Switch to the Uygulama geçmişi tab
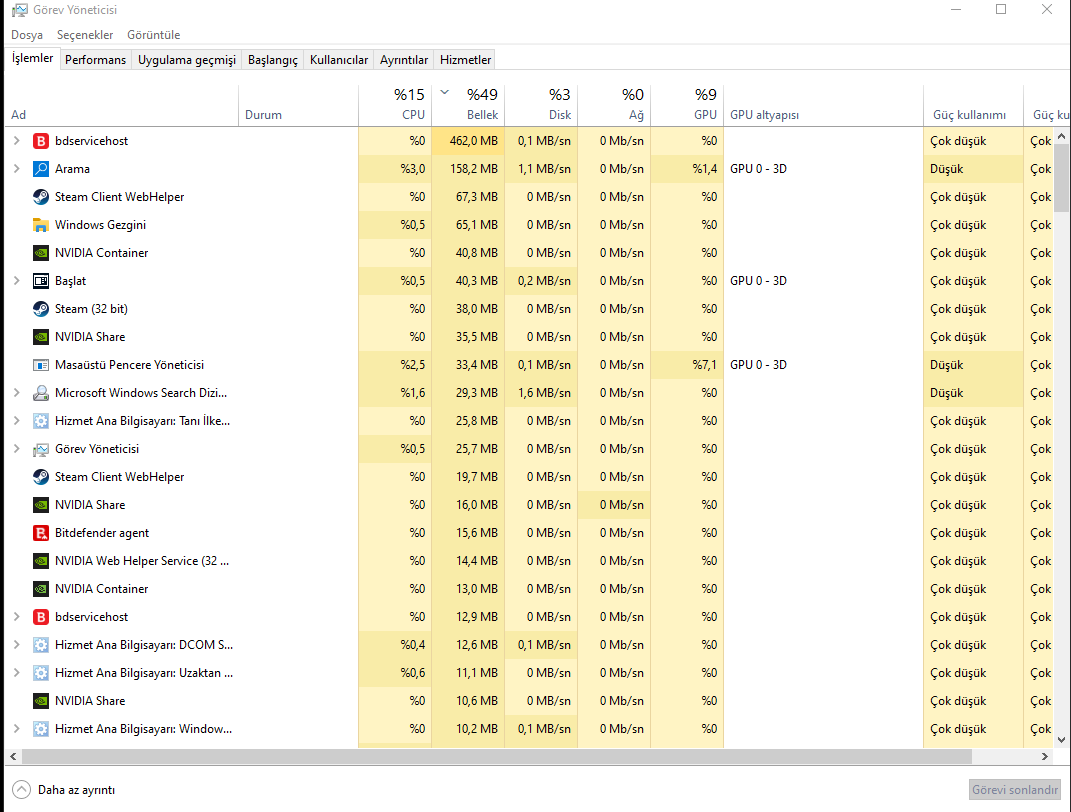1071x812 pixels. [x=186, y=60]
